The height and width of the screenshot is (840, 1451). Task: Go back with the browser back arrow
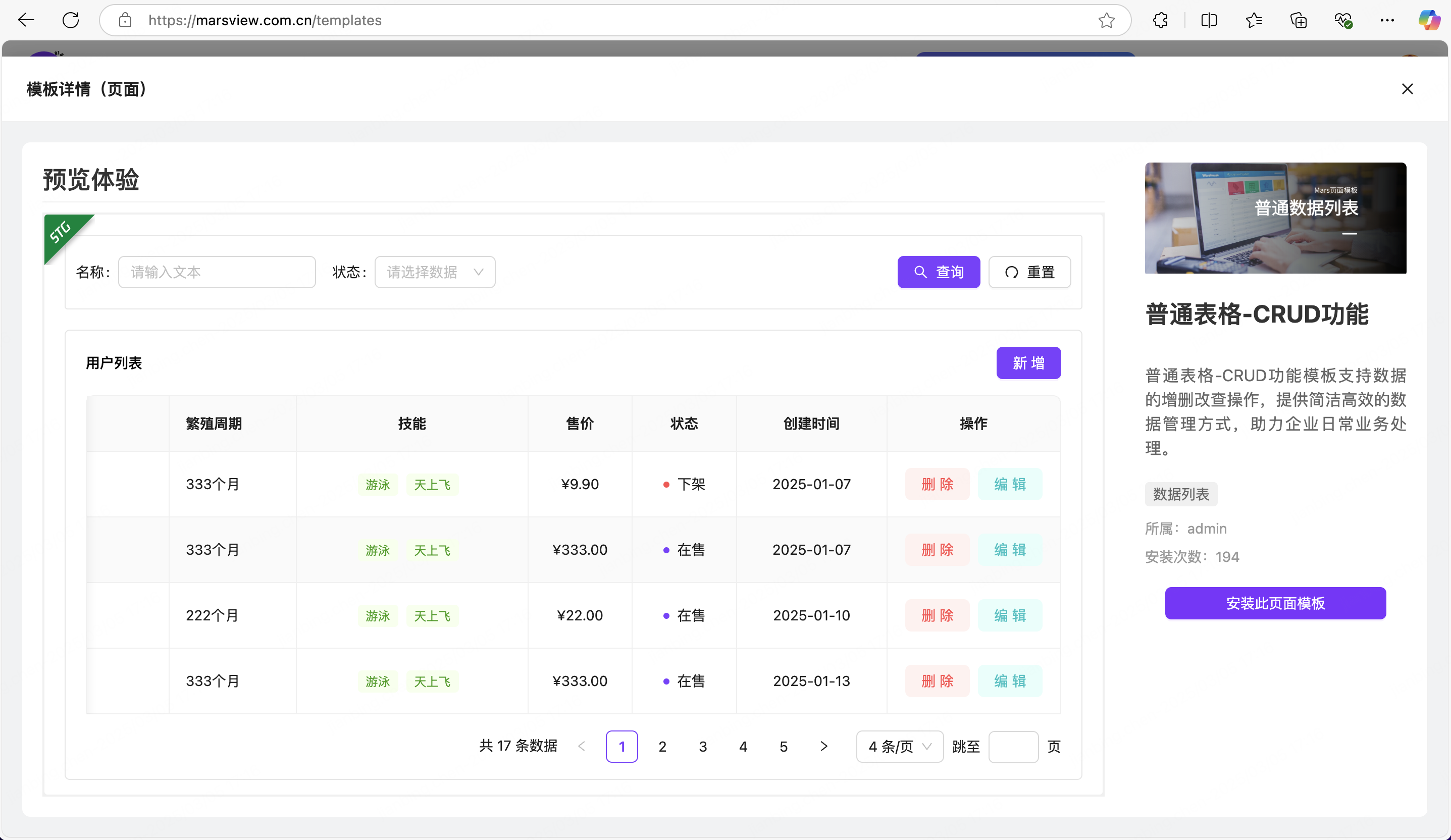26,20
